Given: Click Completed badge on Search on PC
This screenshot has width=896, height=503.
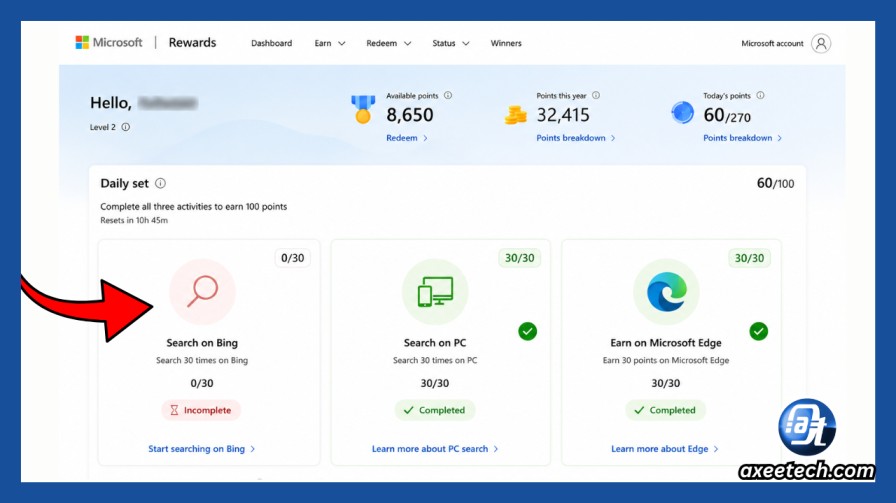Looking at the screenshot, I should tap(434, 410).
